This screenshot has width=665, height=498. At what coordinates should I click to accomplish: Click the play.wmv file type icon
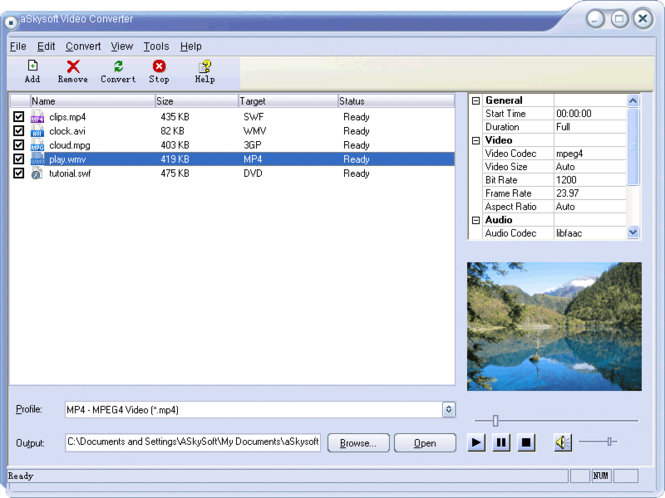(37, 159)
